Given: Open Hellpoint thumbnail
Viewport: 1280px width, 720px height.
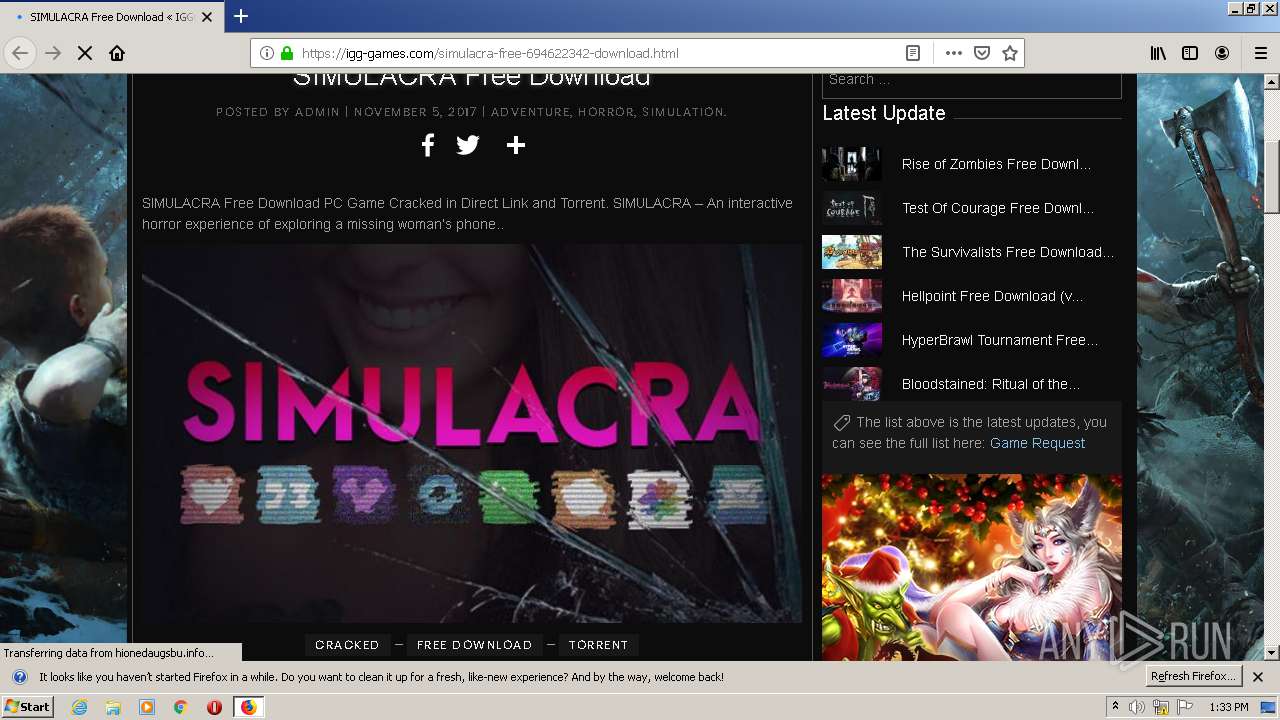Looking at the screenshot, I should click(x=852, y=296).
